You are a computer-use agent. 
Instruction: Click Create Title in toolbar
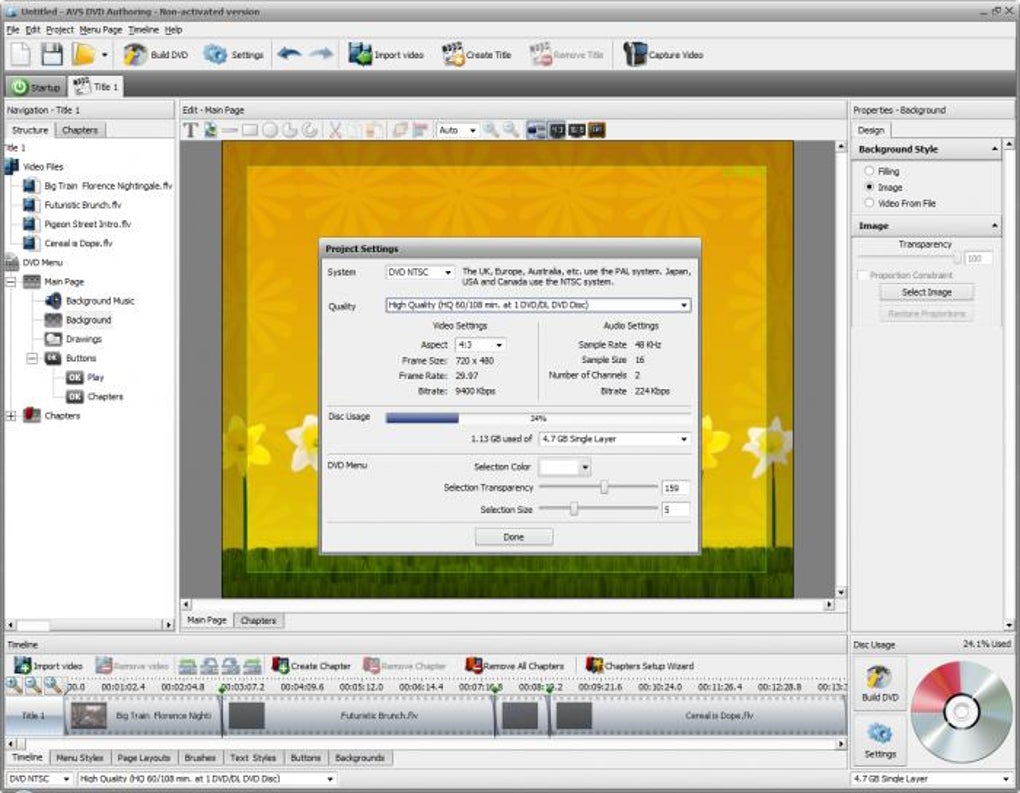(477, 55)
